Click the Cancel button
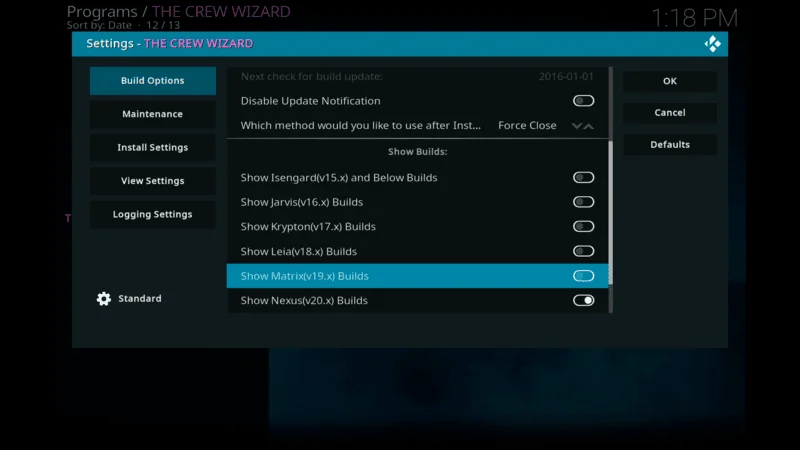 pos(669,113)
